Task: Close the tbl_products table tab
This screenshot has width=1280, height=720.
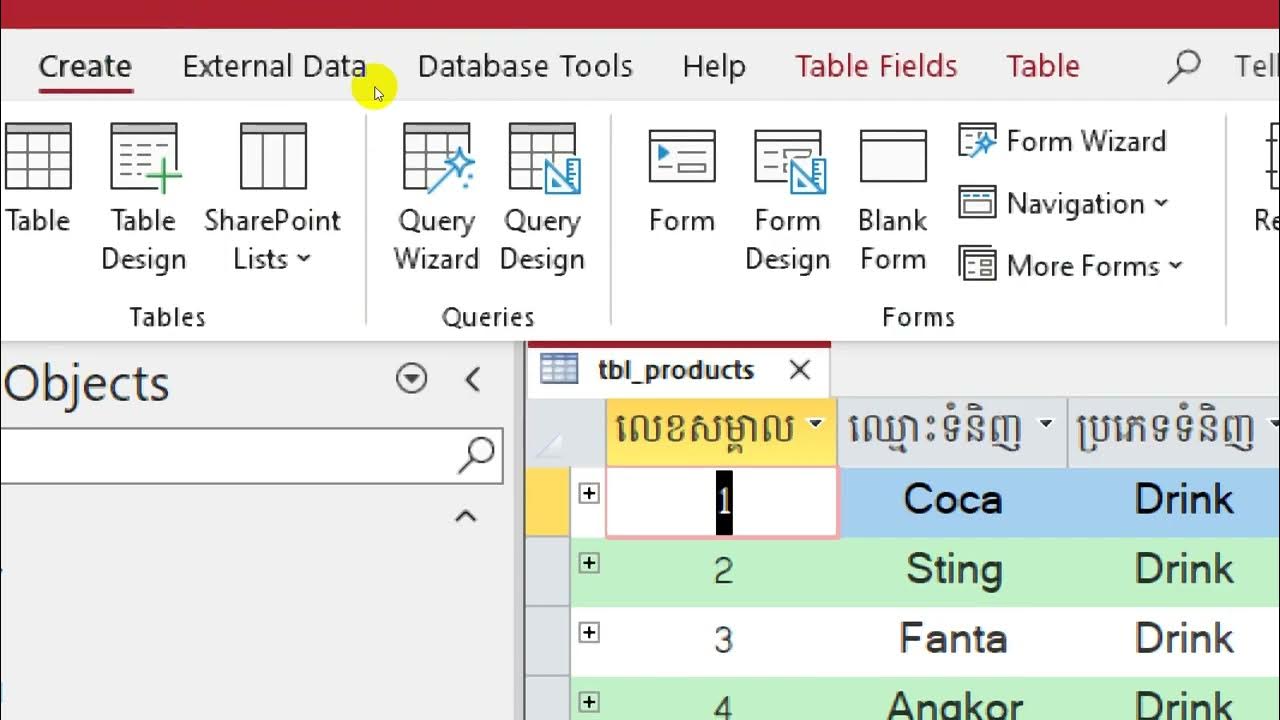Action: (799, 370)
